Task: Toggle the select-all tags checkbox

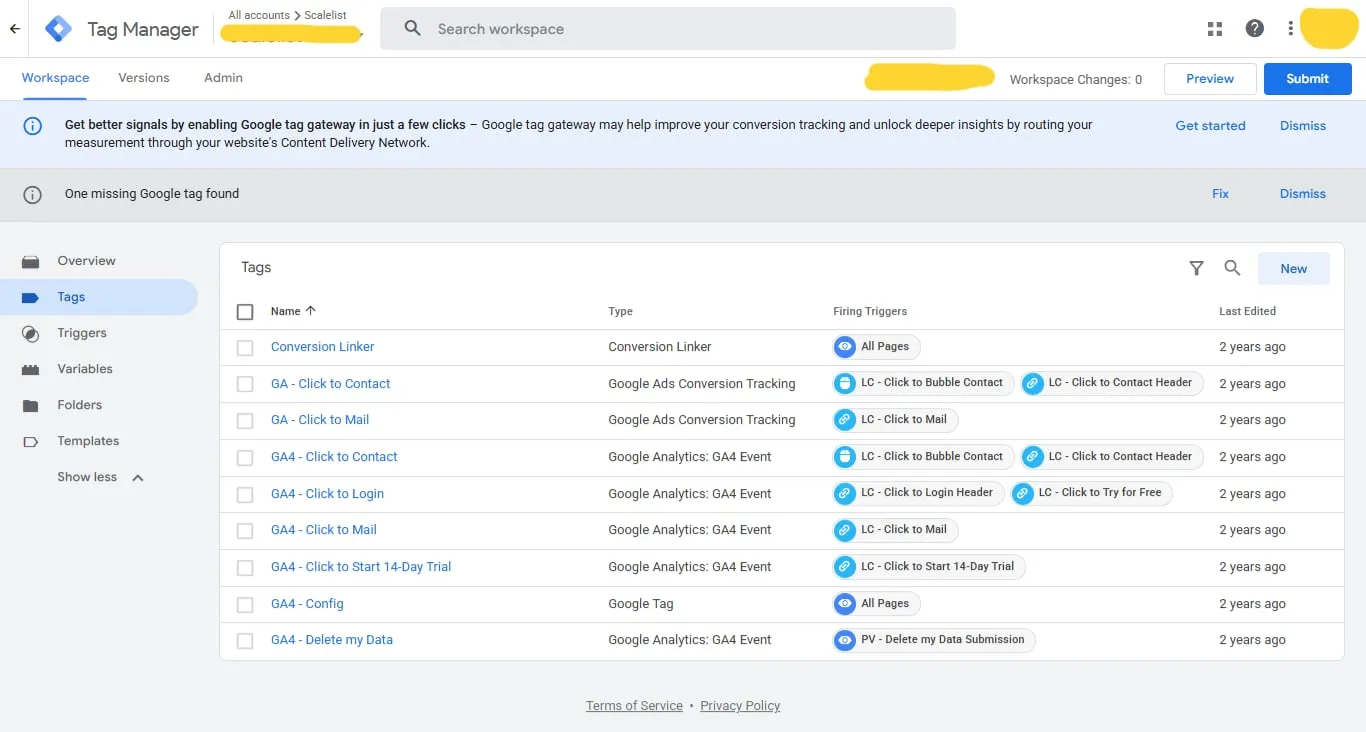Action: [x=245, y=312]
